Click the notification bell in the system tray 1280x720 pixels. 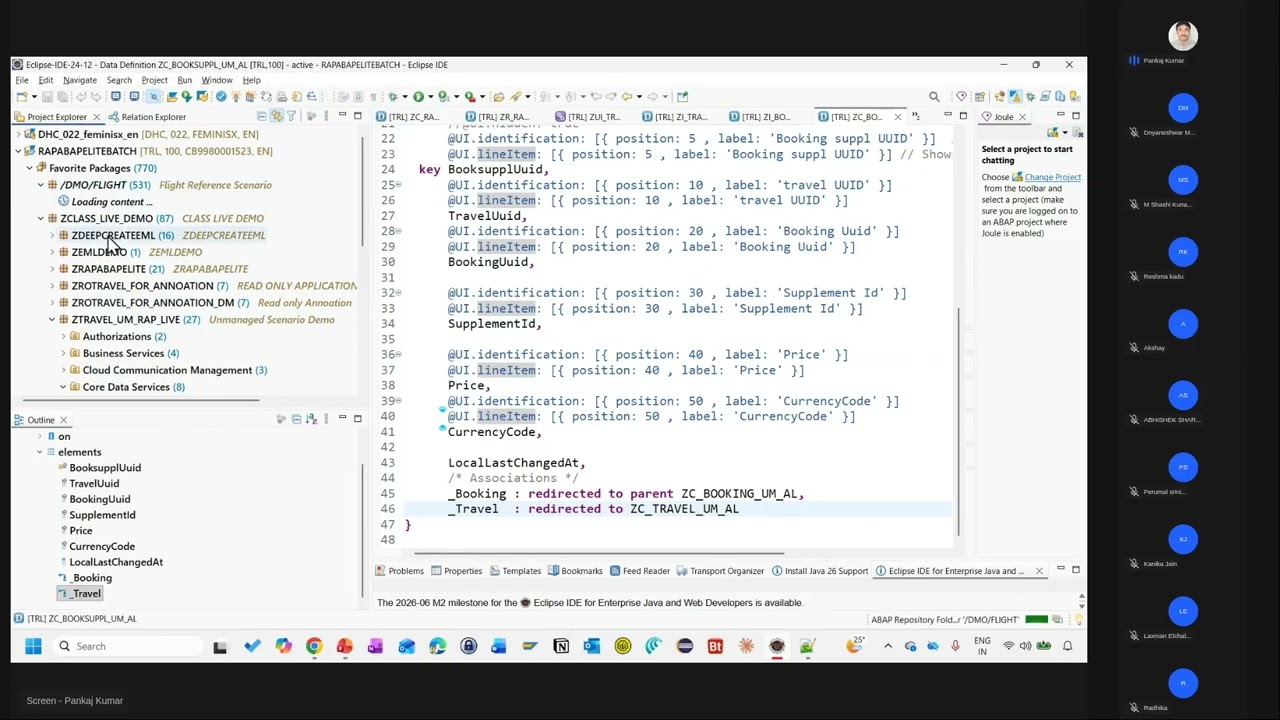(x=1067, y=646)
